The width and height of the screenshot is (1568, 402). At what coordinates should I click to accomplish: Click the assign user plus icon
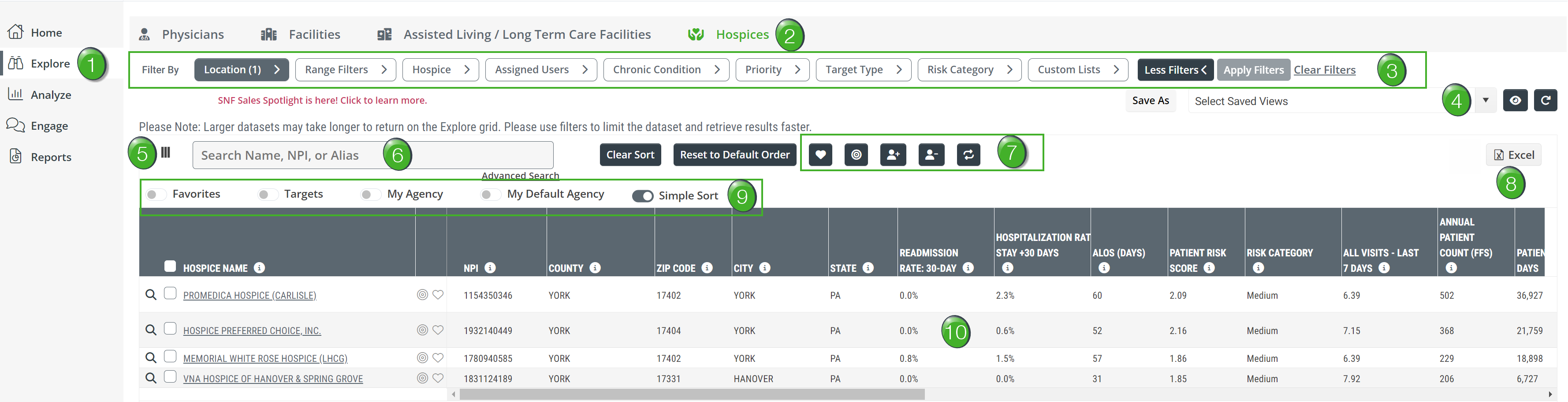(892, 155)
